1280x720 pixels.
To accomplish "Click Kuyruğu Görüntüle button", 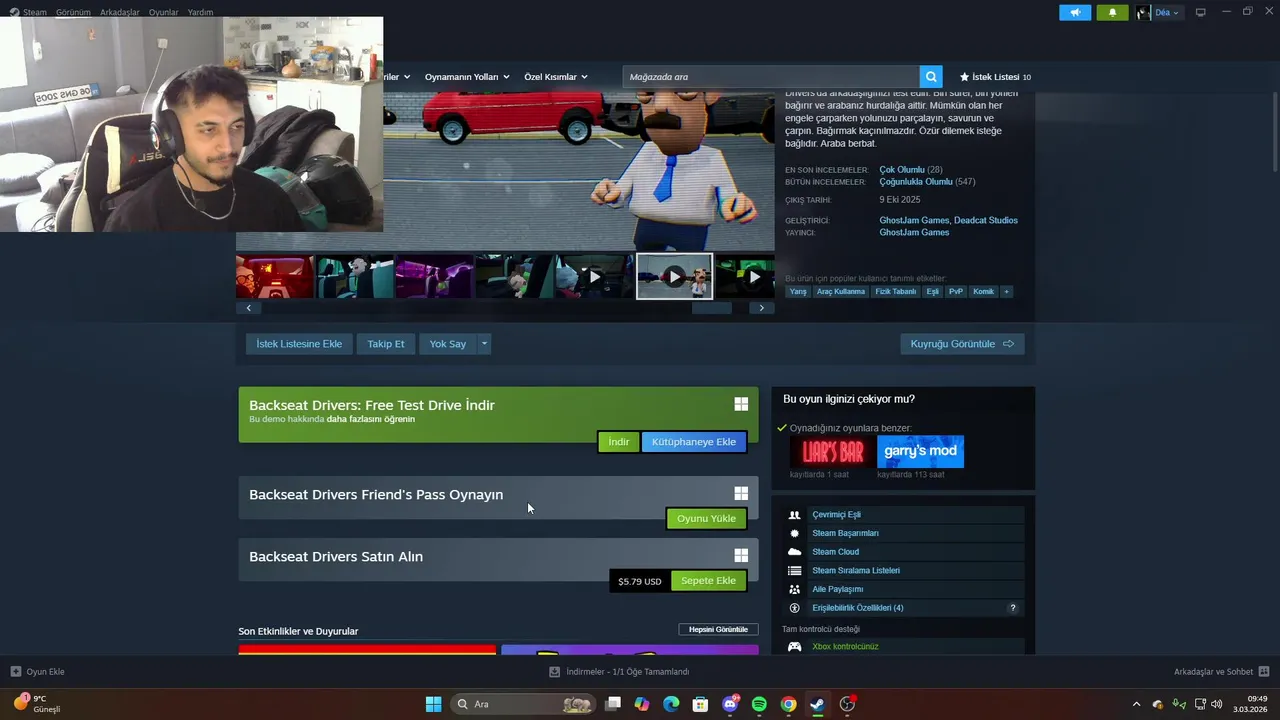I will tap(962, 344).
